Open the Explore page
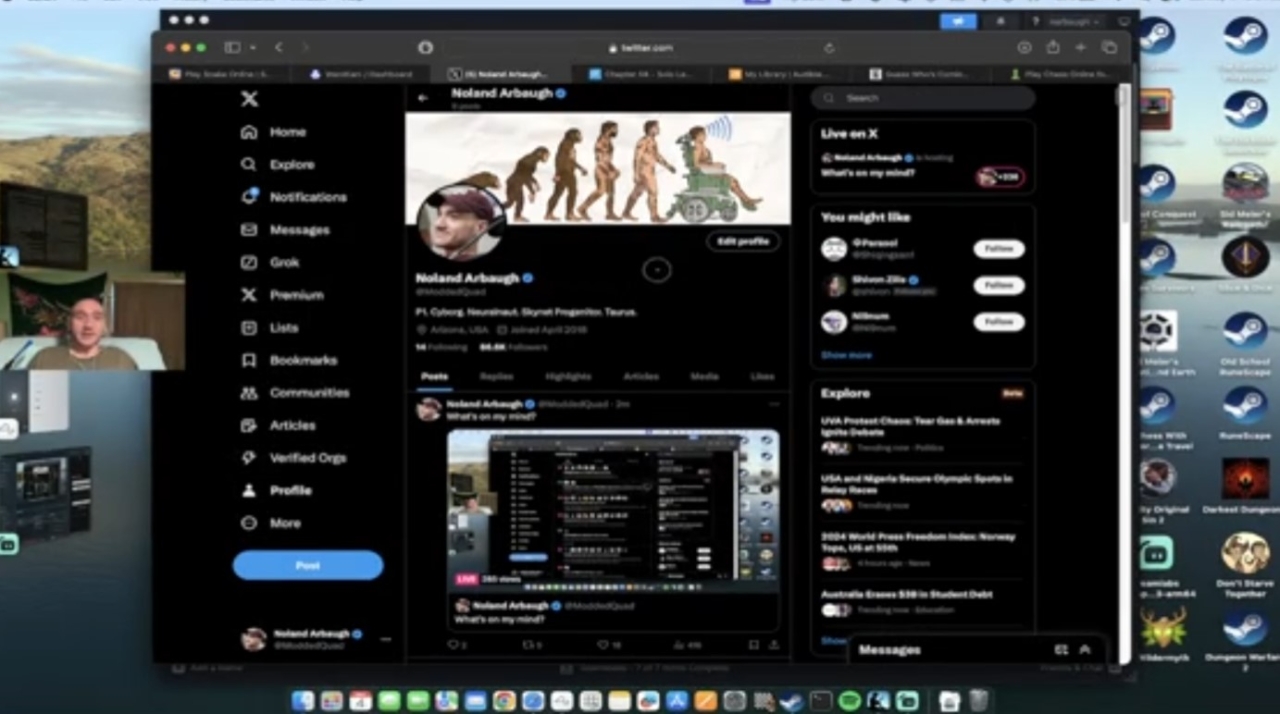 click(x=278, y=165)
